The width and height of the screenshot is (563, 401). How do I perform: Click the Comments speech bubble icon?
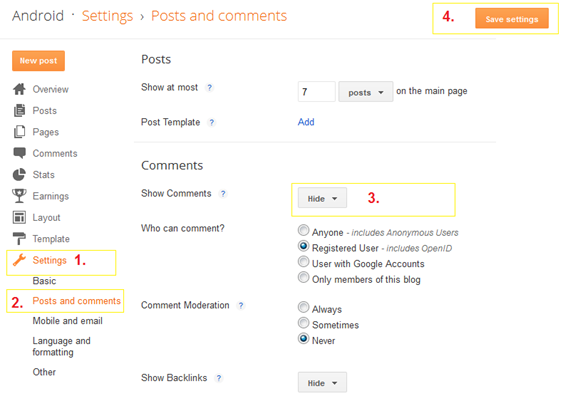point(19,153)
